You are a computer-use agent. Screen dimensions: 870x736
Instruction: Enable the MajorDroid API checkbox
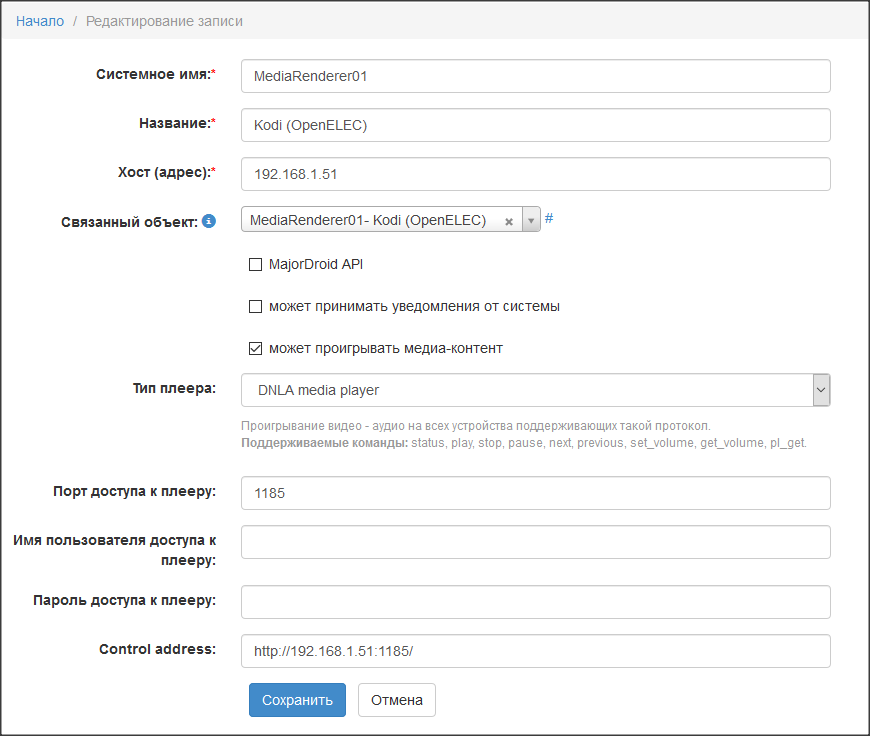click(x=255, y=265)
